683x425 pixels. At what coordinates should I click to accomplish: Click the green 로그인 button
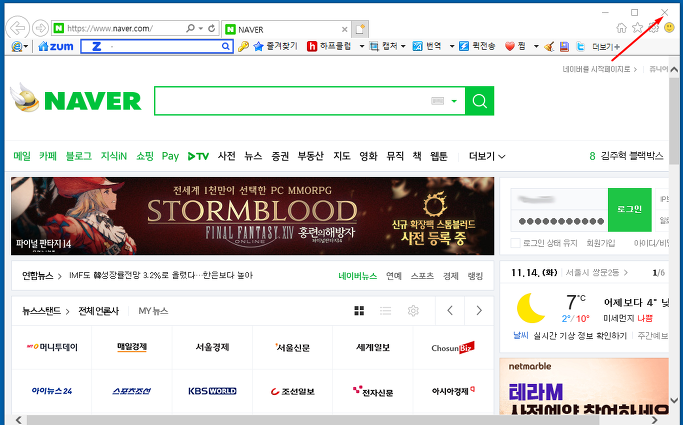(x=629, y=209)
